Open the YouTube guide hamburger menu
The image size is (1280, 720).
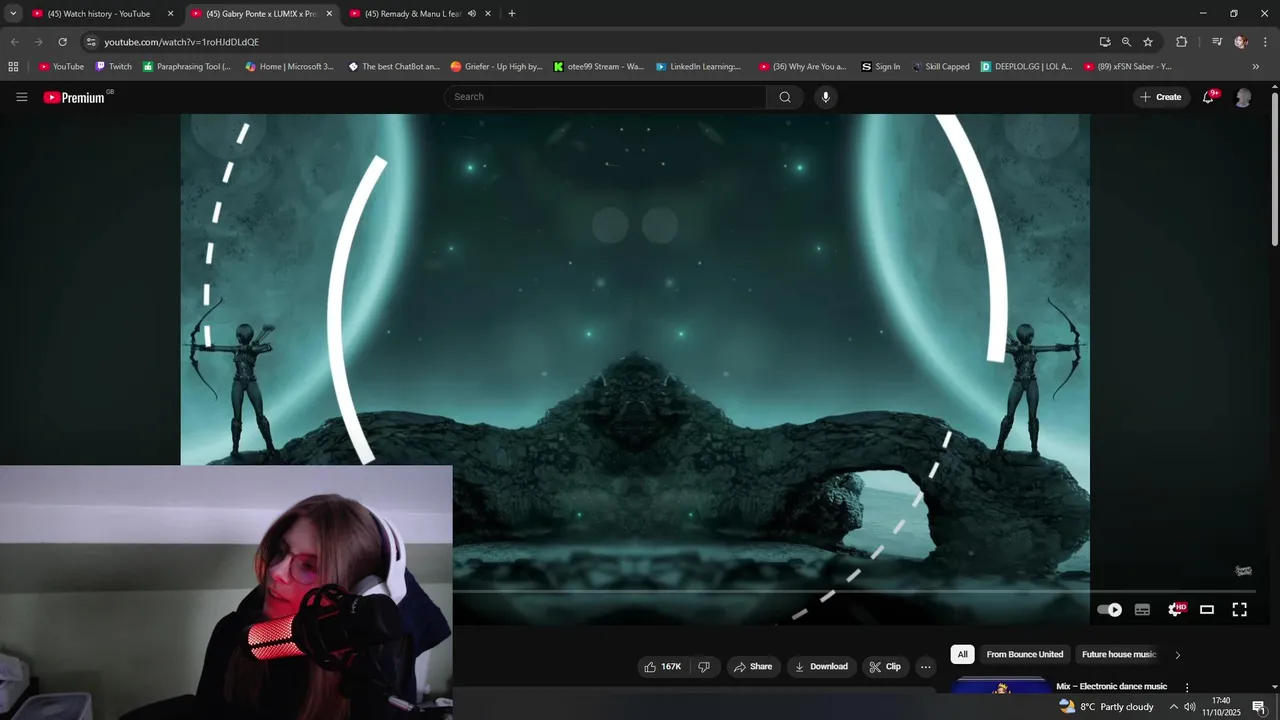(22, 97)
